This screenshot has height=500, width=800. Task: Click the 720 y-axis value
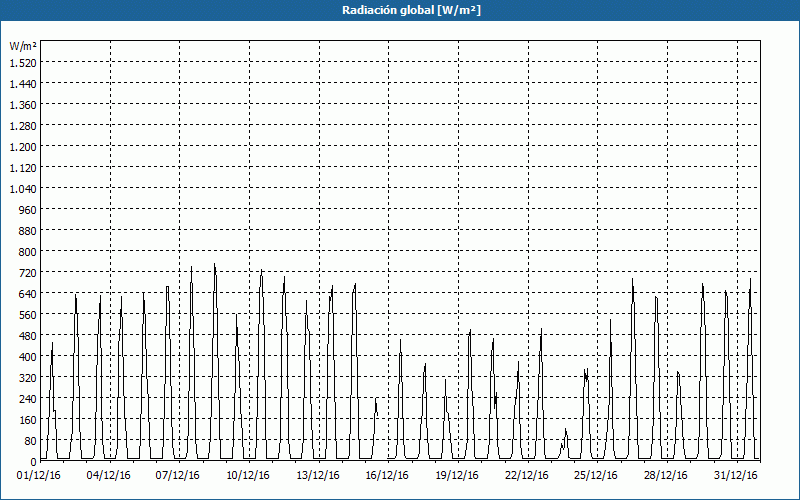click(28, 273)
